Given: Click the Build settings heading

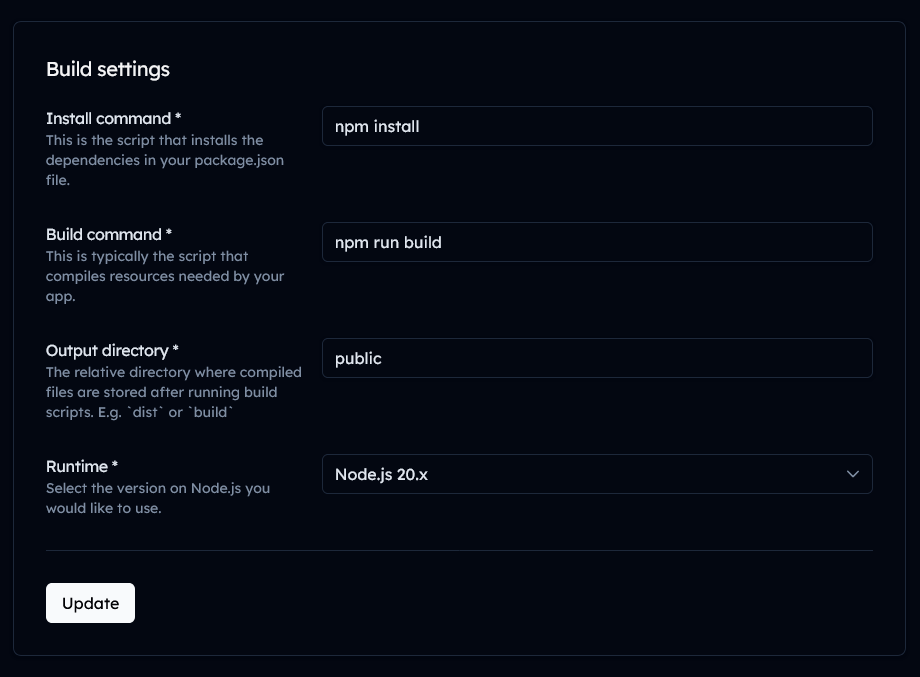Looking at the screenshot, I should click(107, 69).
